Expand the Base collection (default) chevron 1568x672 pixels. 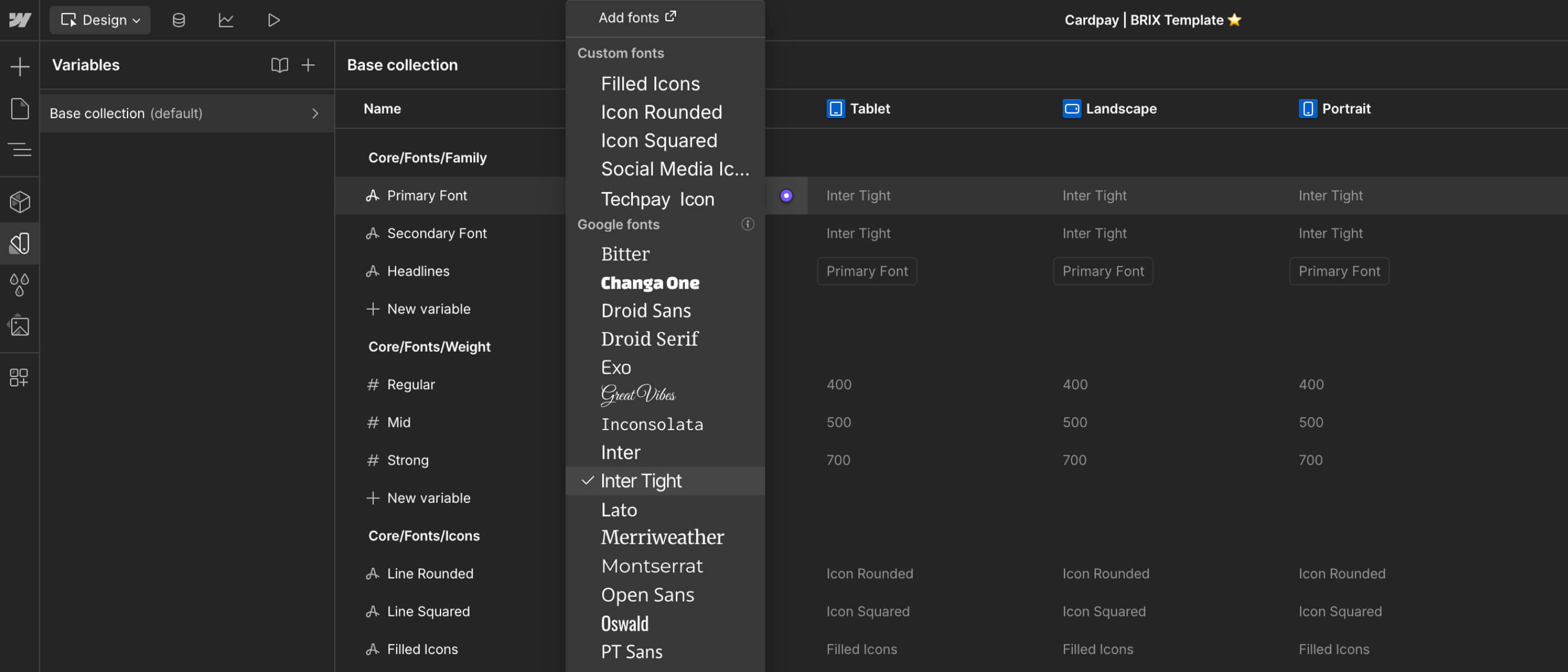point(314,113)
